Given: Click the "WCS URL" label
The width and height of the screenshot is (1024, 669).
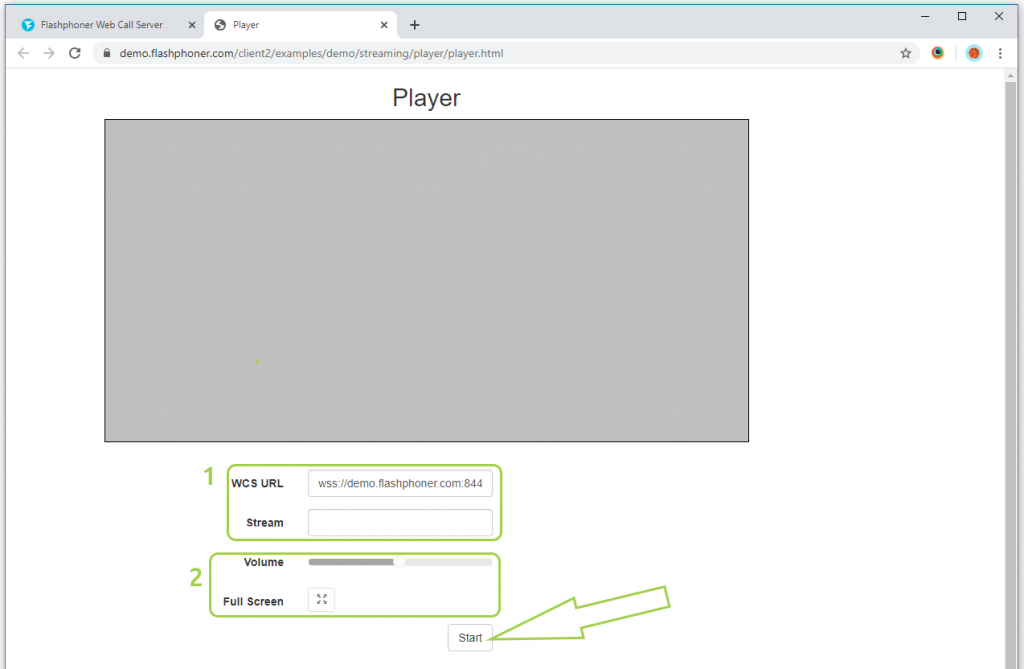Looking at the screenshot, I should [x=257, y=483].
